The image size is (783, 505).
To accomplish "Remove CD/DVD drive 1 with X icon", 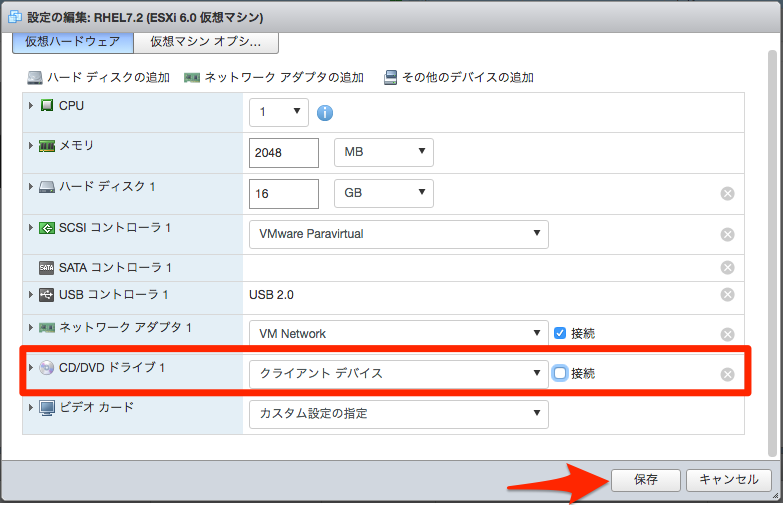I will (728, 374).
